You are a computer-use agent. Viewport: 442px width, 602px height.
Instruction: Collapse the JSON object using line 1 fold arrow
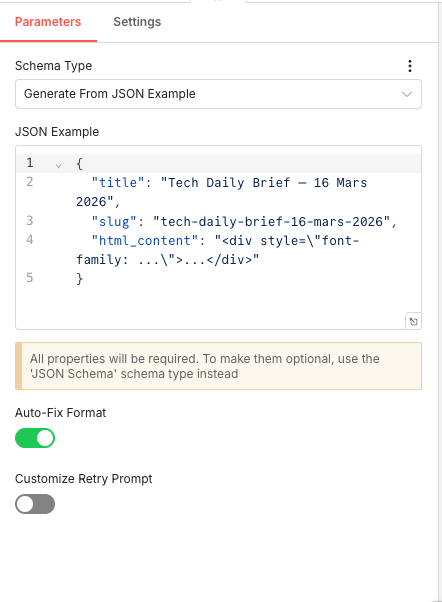(x=58, y=166)
